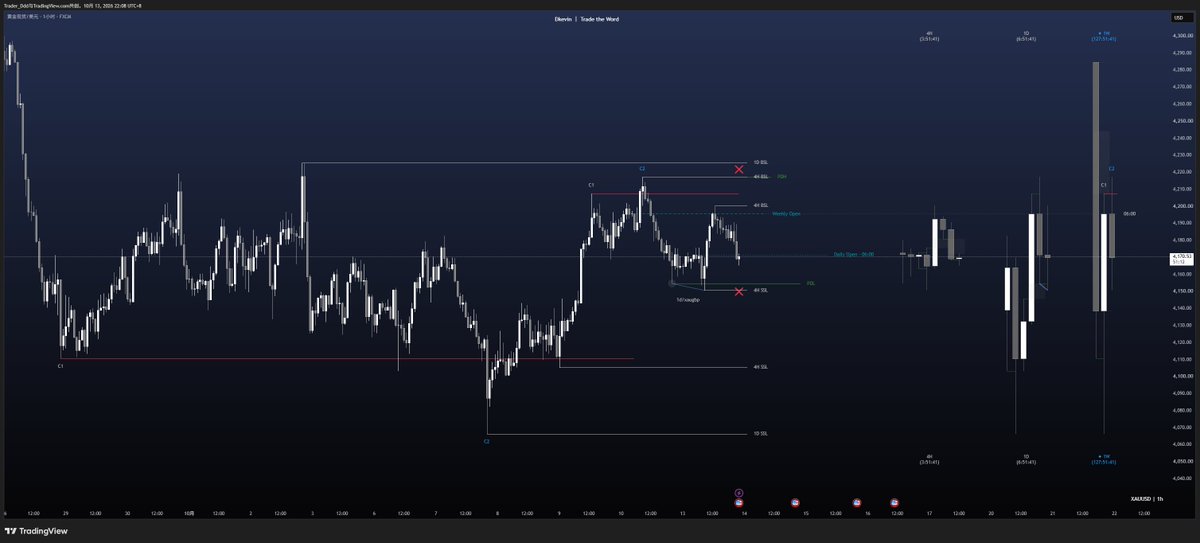Viewport: 1200px width, 543px height.
Task: Click the blue 1W timer label at top
Action: click(1104, 36)
